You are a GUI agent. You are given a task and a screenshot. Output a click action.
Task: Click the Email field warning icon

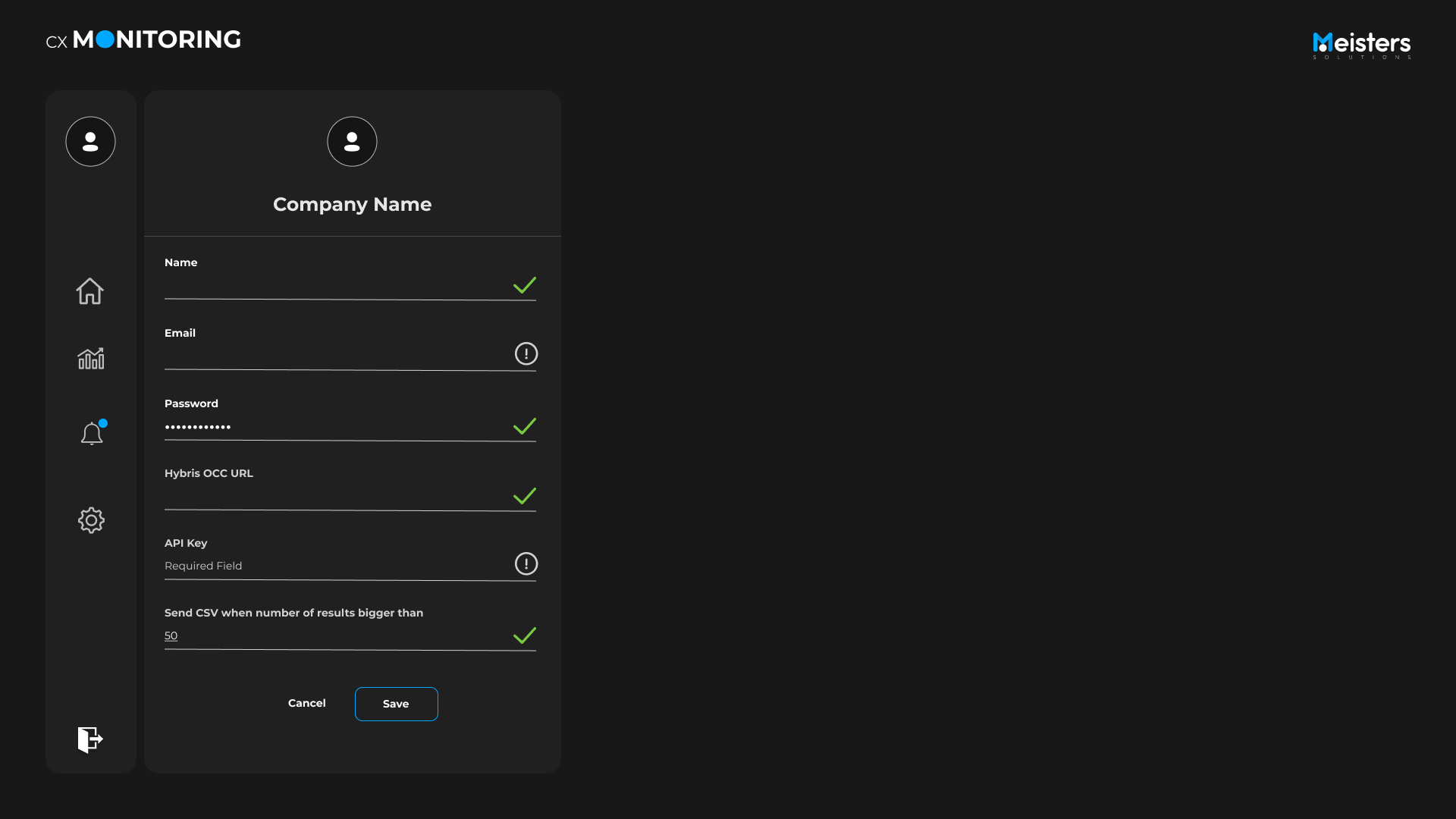pyautogui.click(x=526, y=354)
